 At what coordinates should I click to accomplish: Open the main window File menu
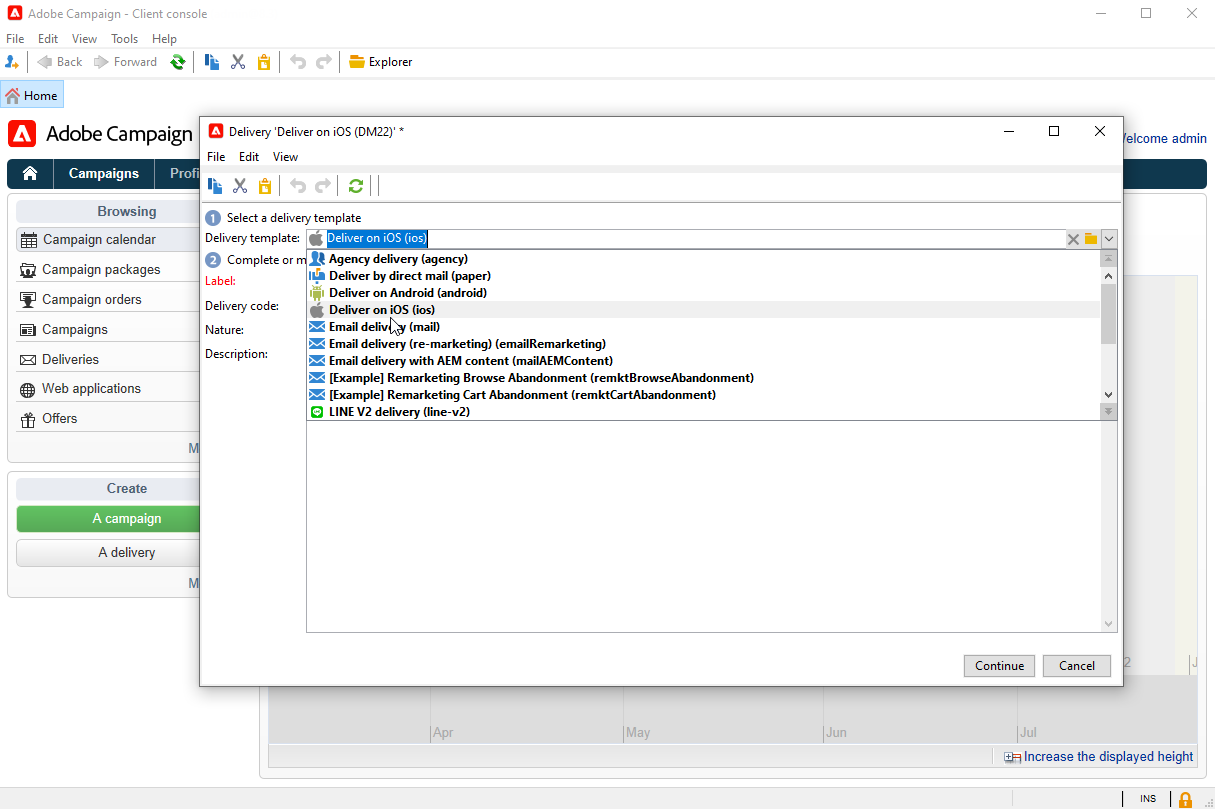click(15, 39)
